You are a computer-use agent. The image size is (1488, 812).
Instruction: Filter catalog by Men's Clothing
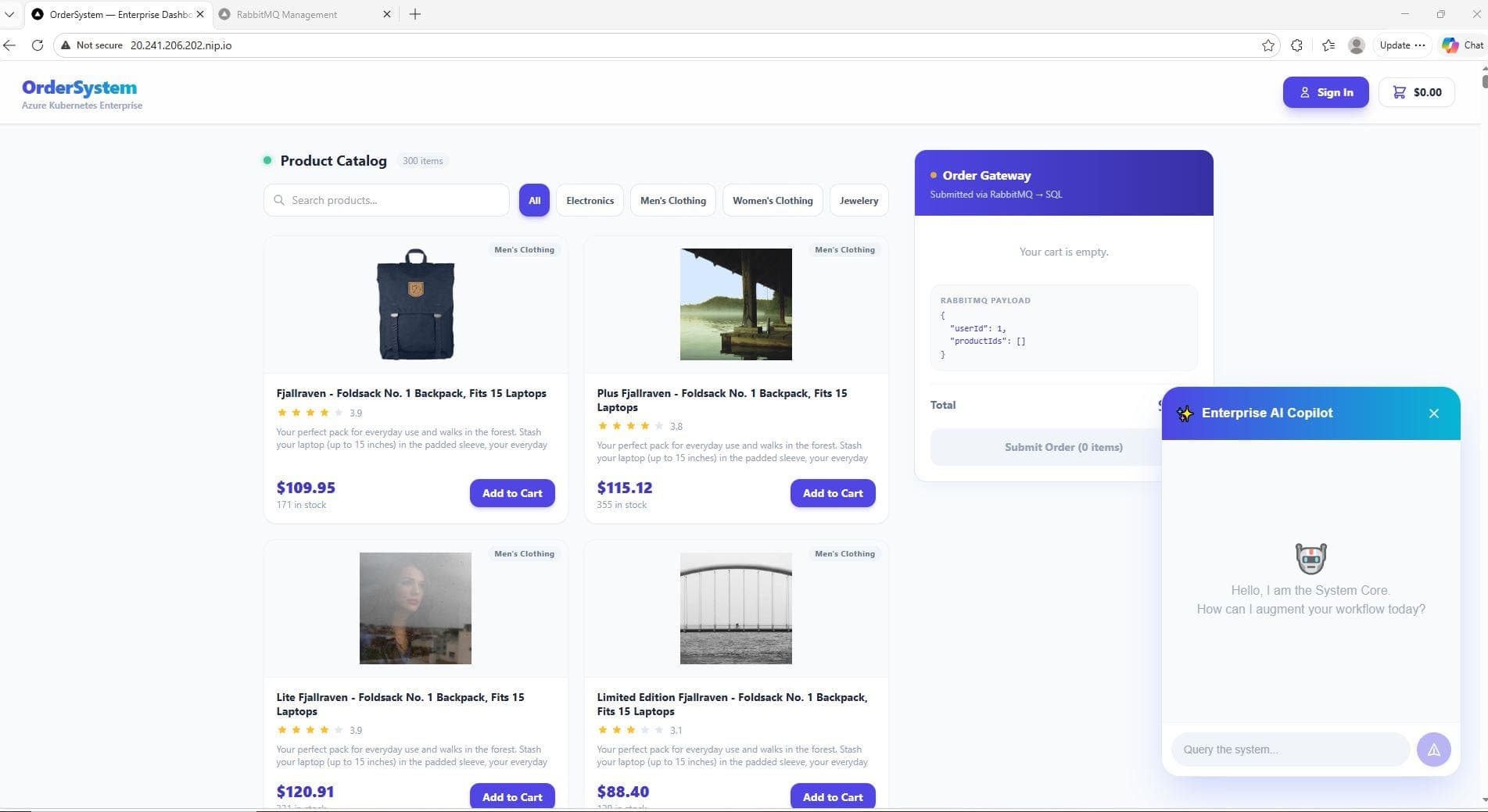pyautogui.click(x=672, y=201)
